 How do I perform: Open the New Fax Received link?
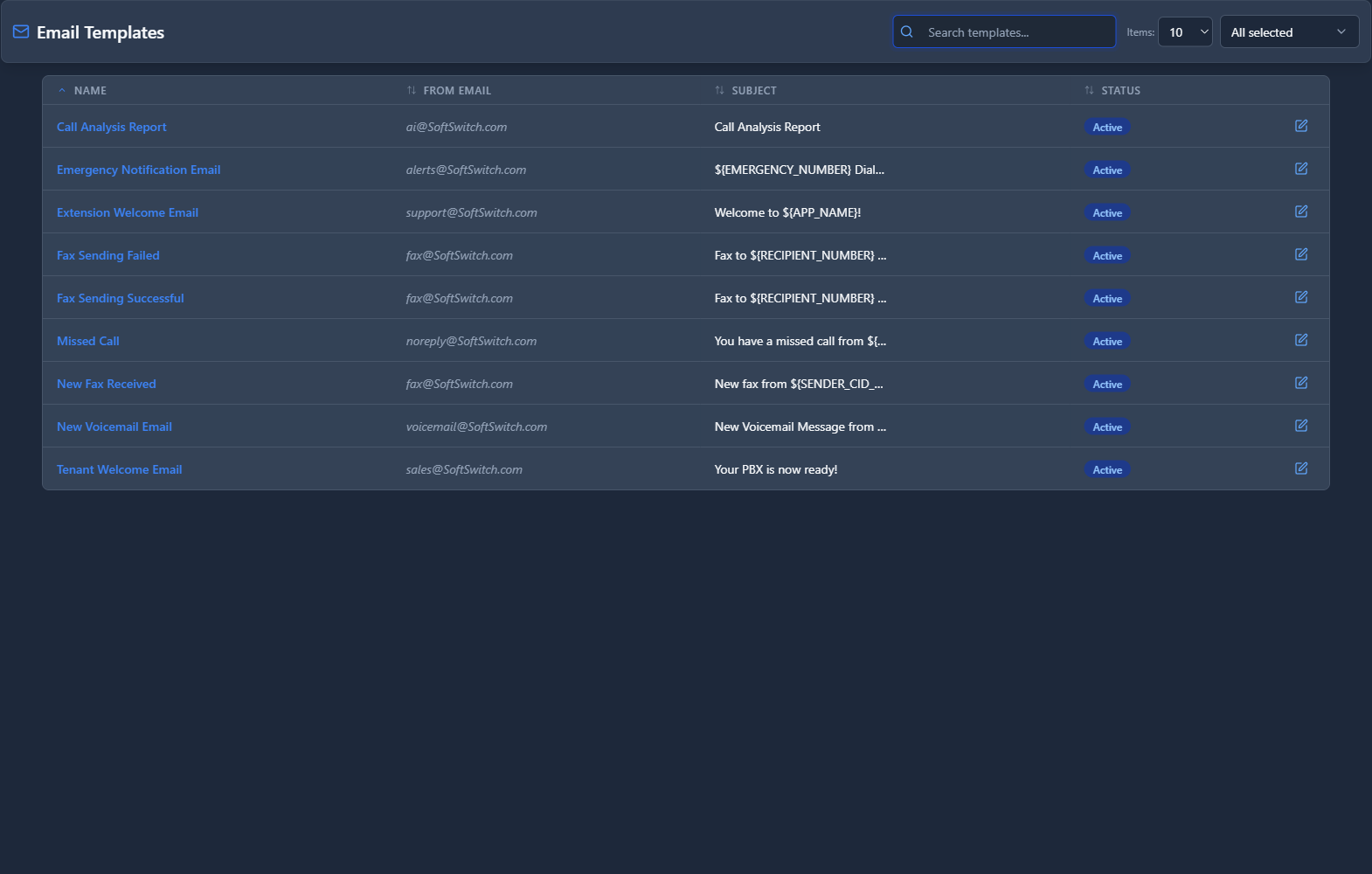point(107,384)
